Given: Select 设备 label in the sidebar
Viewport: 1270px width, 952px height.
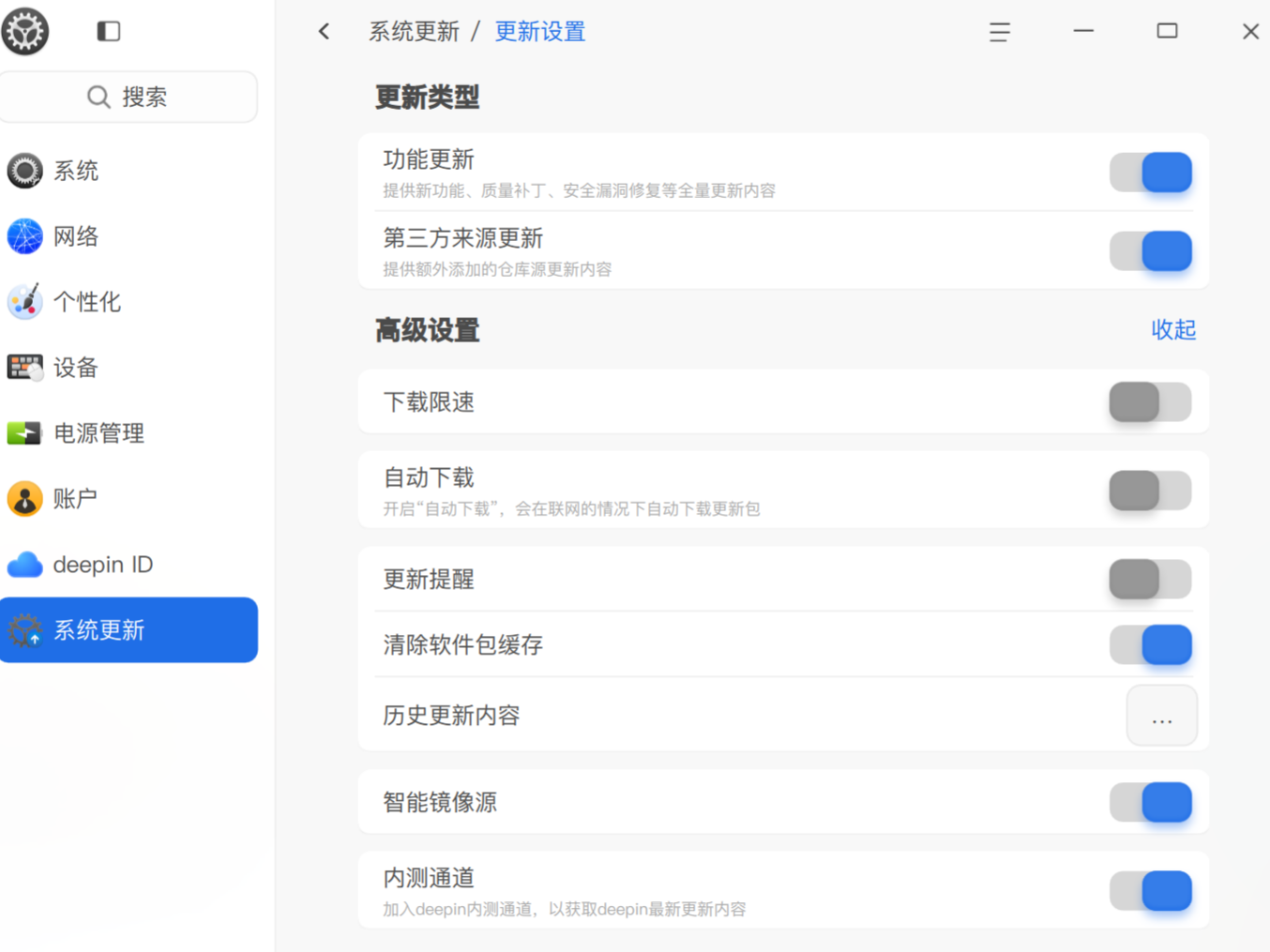Looking at the screenshot, I should [76, 368].
